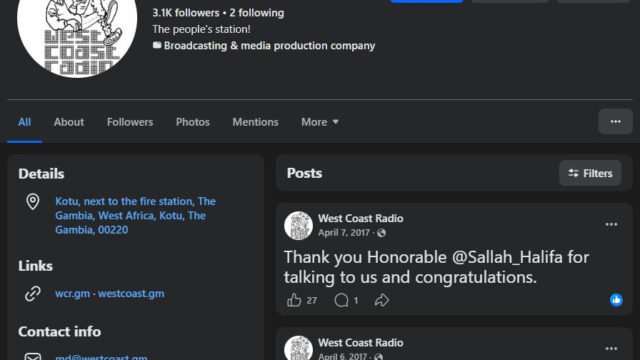The height and width of the screenshot is (360, 640).
Task: Click the West Coast Radio profile picture
Action: pos(77,37)
